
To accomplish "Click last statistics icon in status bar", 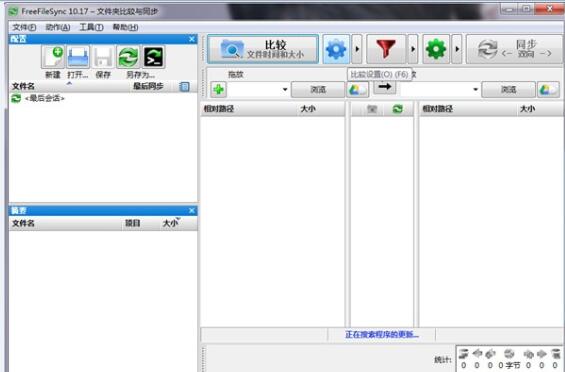I will coord(556,354).
